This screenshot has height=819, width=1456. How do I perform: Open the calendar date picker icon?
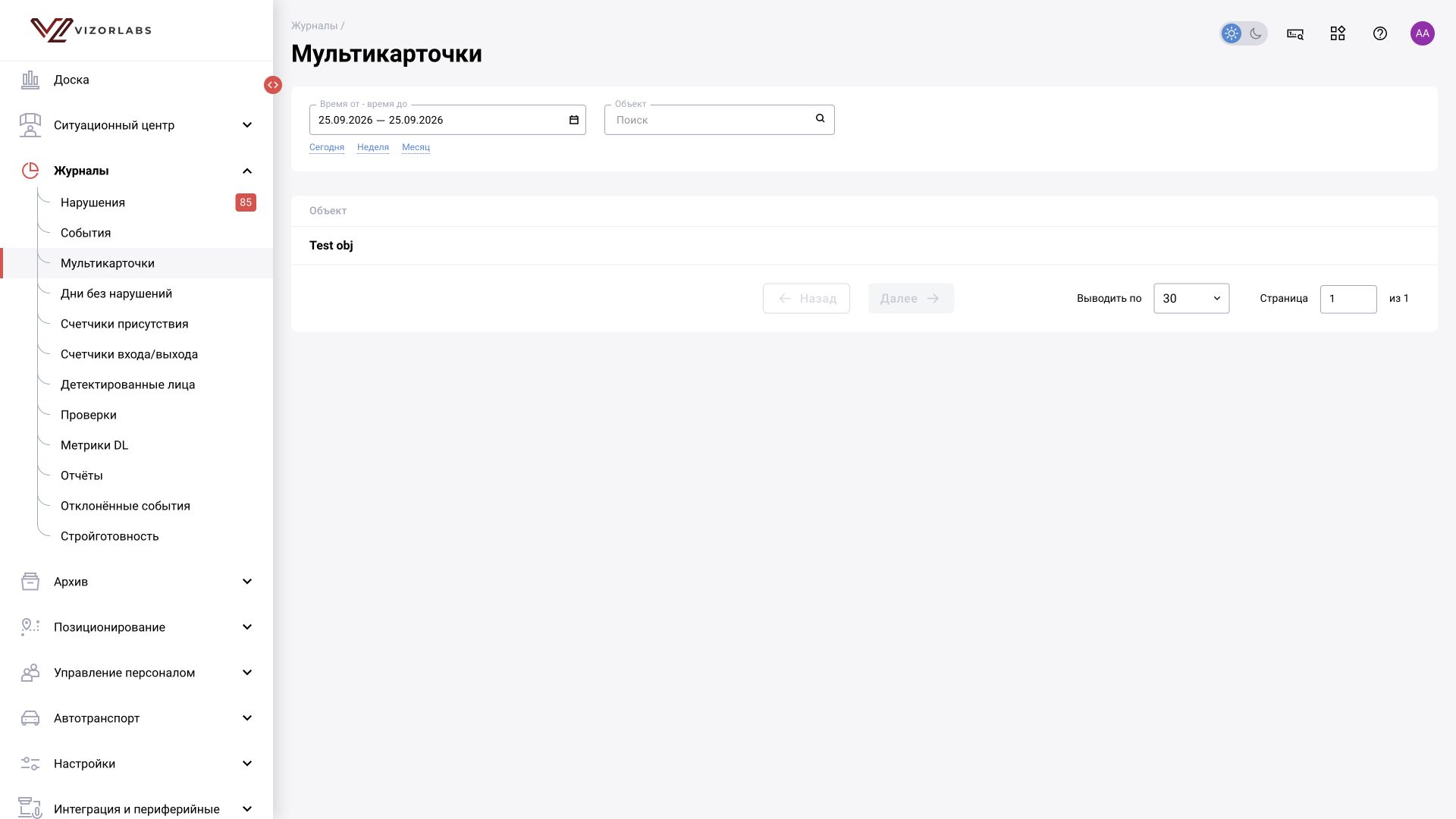[574, 120]
